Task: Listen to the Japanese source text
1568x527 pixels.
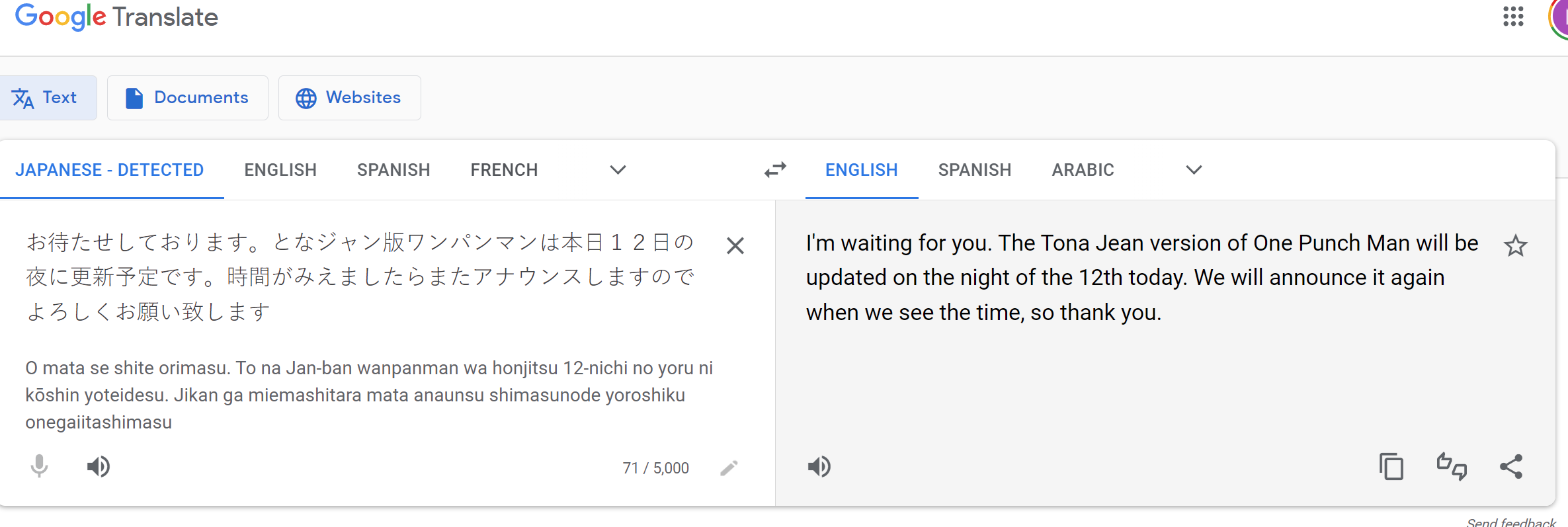Action: (99, 467)
